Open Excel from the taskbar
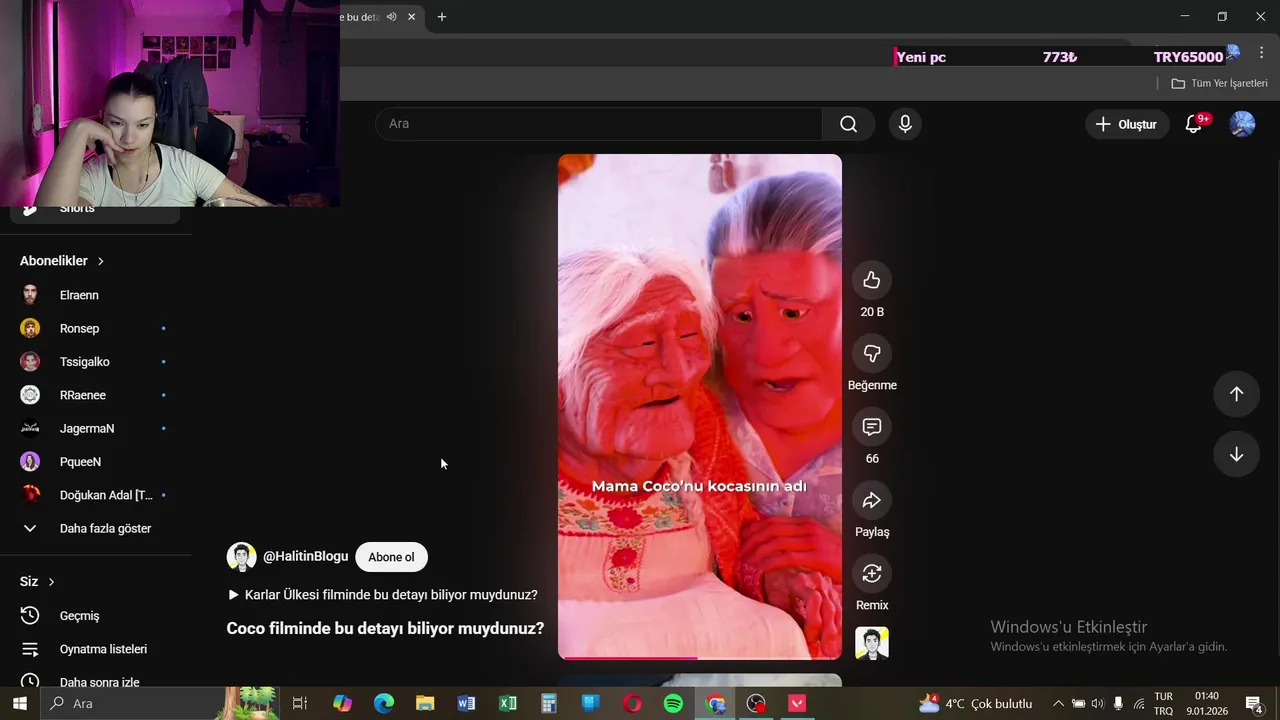Screen dimensions: 1280x720 click(508, 703)
